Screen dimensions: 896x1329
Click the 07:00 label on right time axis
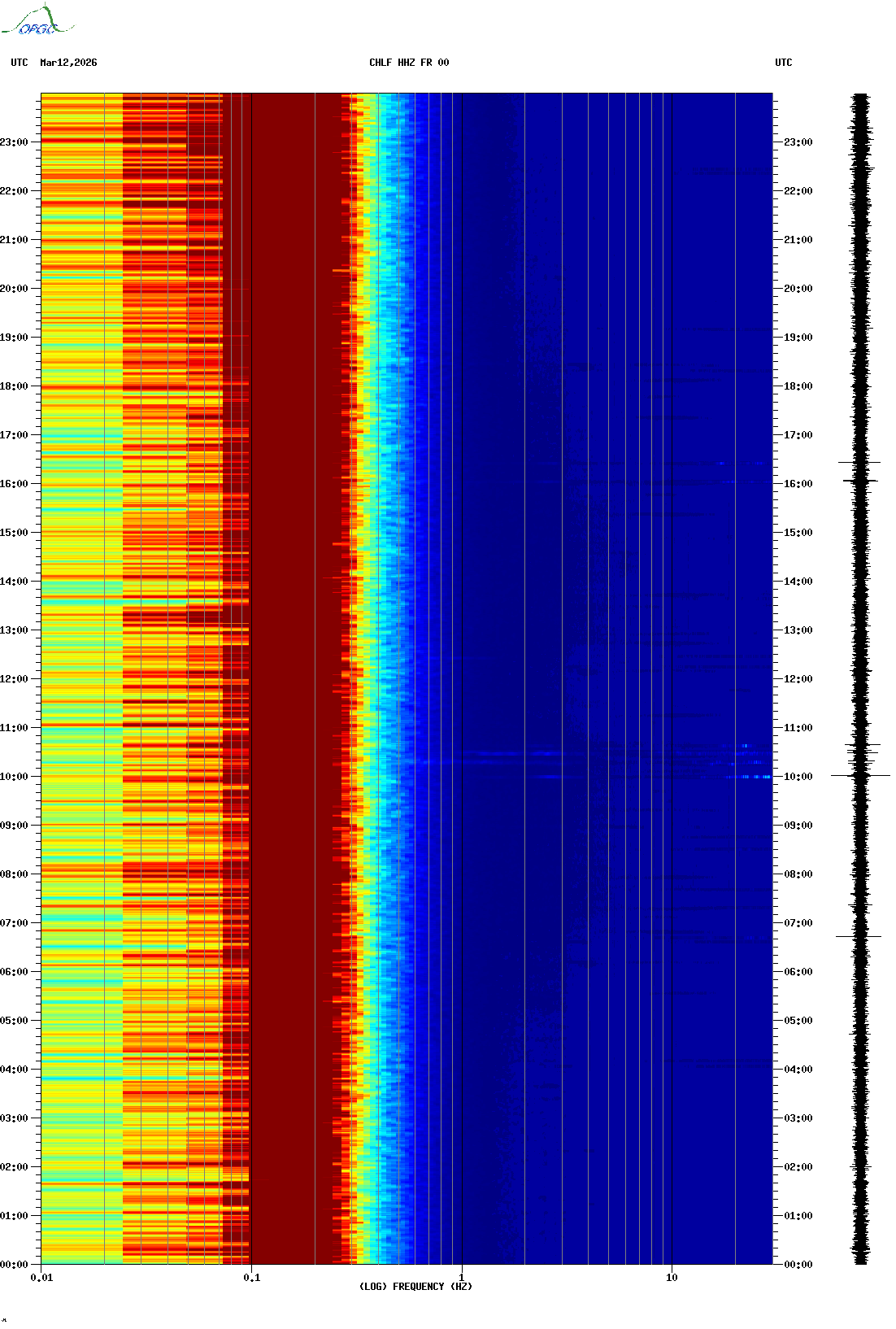coord(798,923)
